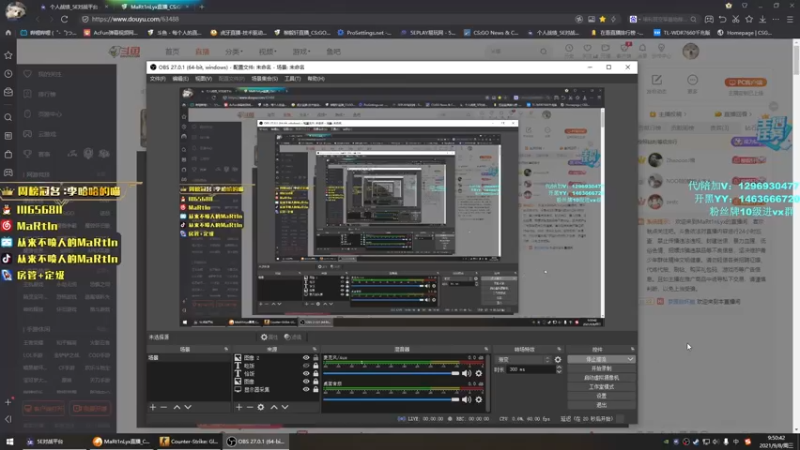Image resolution: width=800 pixels, height=450 pixels.
Task: Adjust the desktop audio volume slider
Action: tap(391, 399)
